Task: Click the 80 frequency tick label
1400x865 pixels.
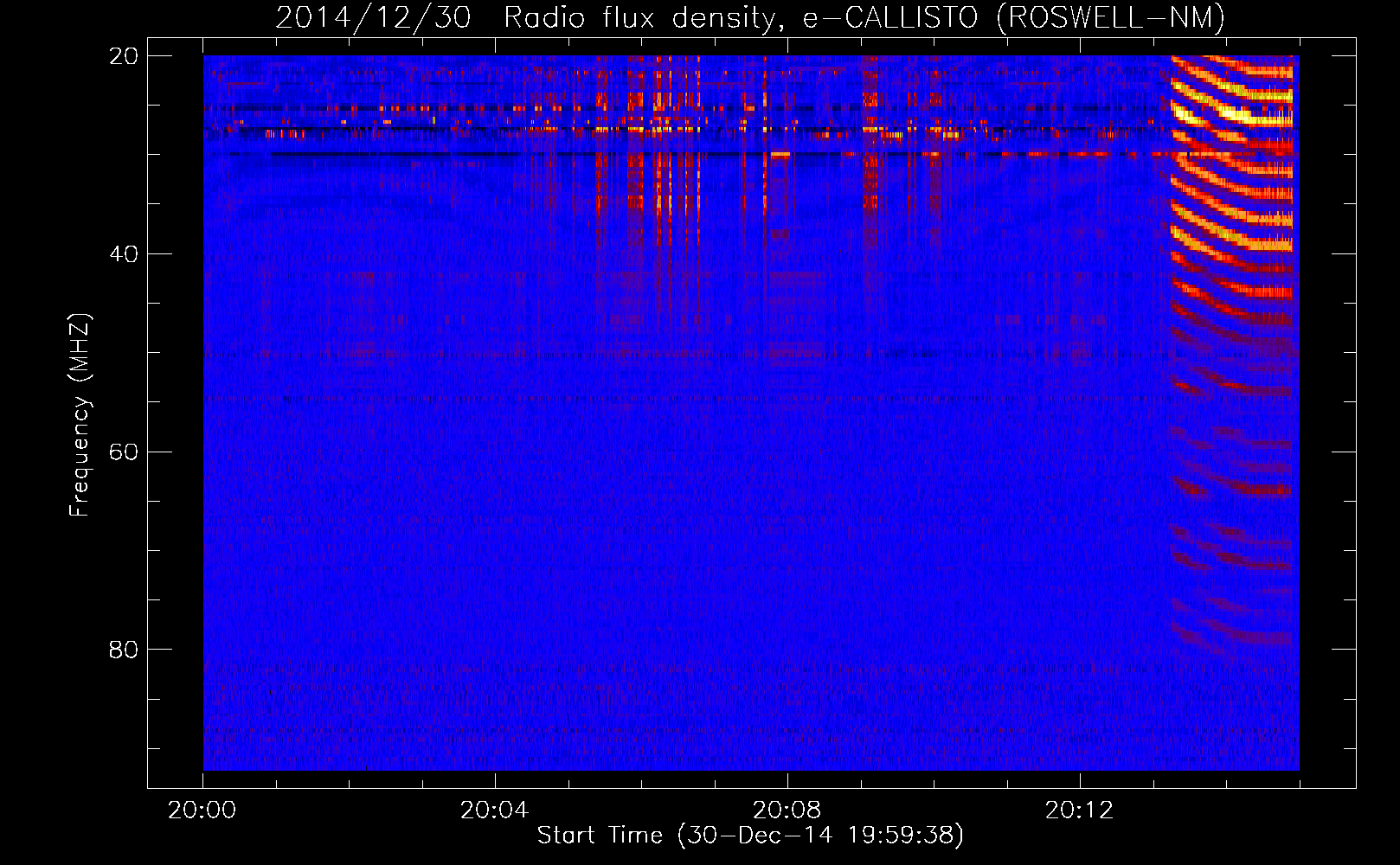Action: [x=123, y=650]
